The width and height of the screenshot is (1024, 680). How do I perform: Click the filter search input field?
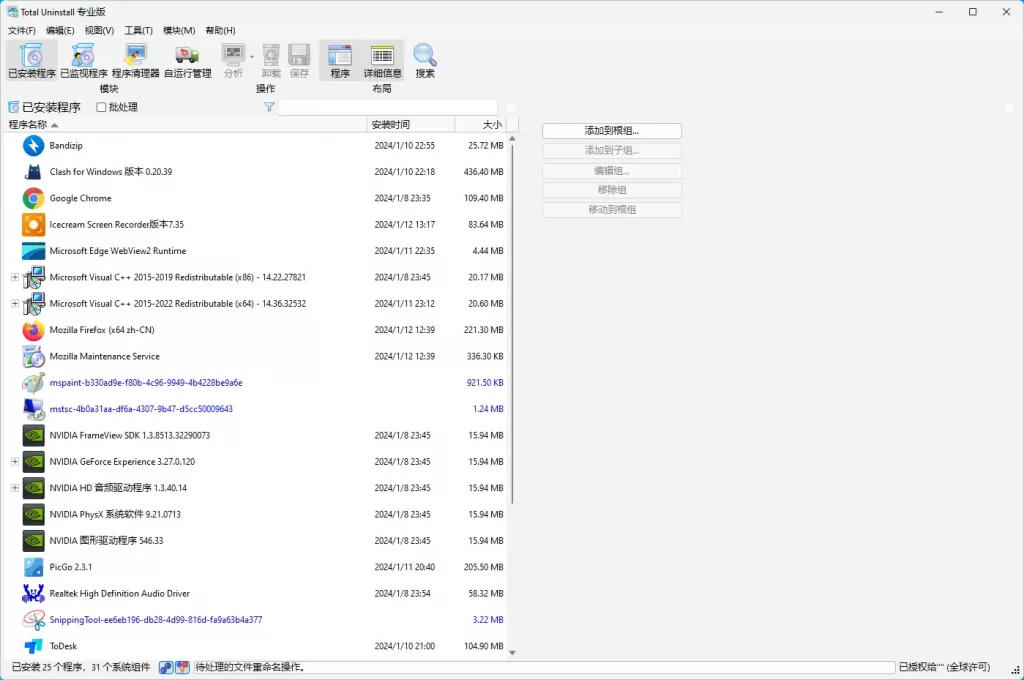click(x=388, y=107)
